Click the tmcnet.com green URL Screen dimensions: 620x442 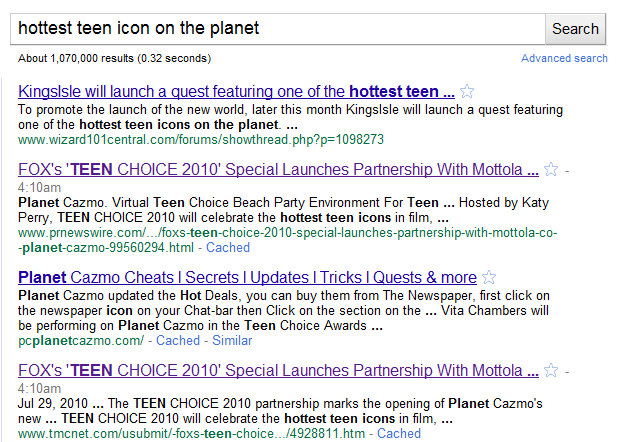coord(191,433)
